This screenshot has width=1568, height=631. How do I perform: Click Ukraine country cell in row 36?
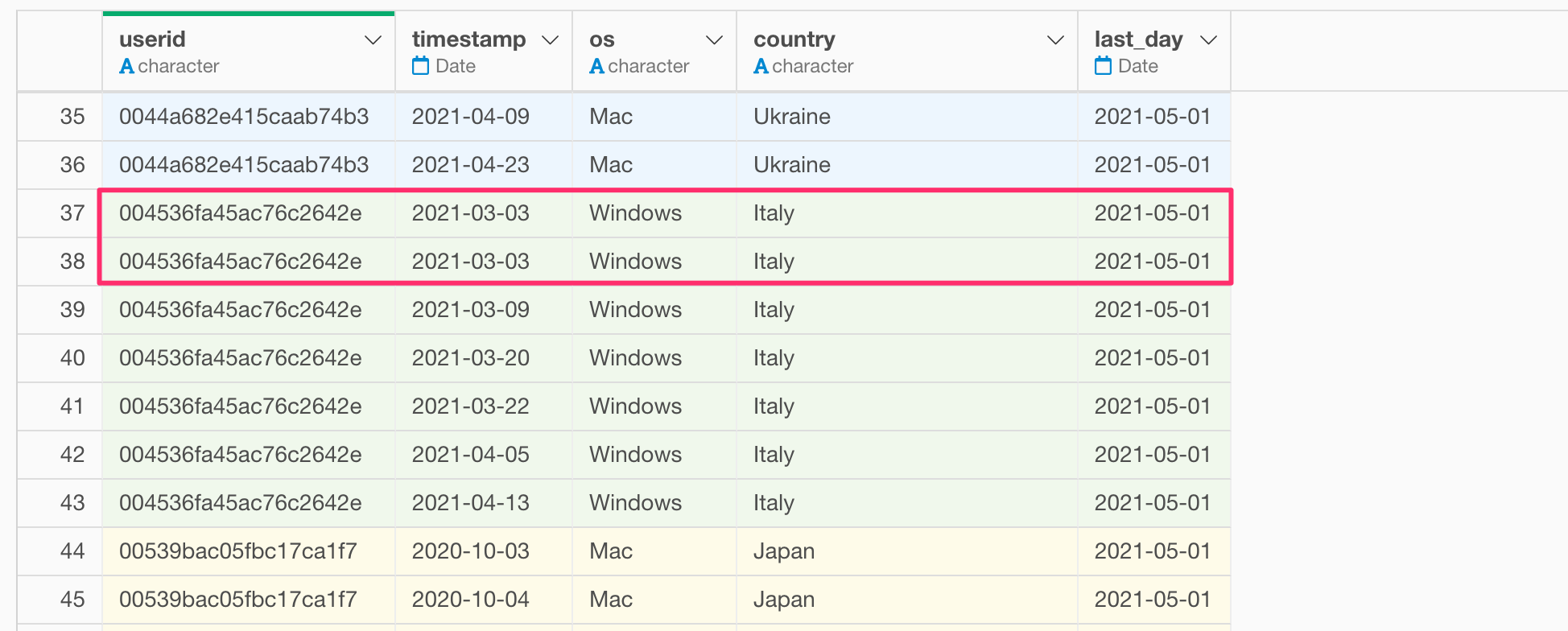click(907, 165)
